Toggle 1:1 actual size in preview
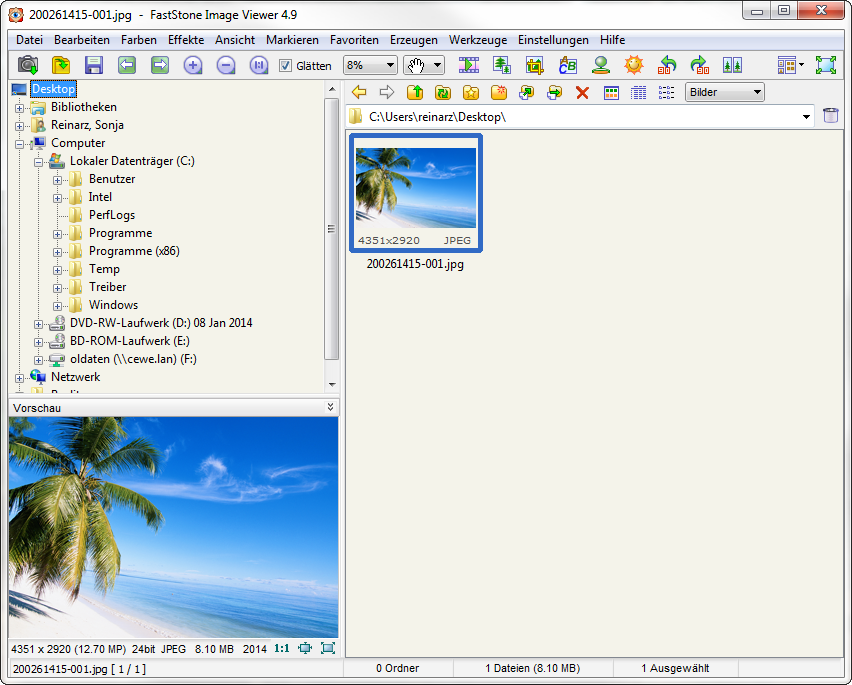Screen dimensions: 852x685 tap(282, 648)
